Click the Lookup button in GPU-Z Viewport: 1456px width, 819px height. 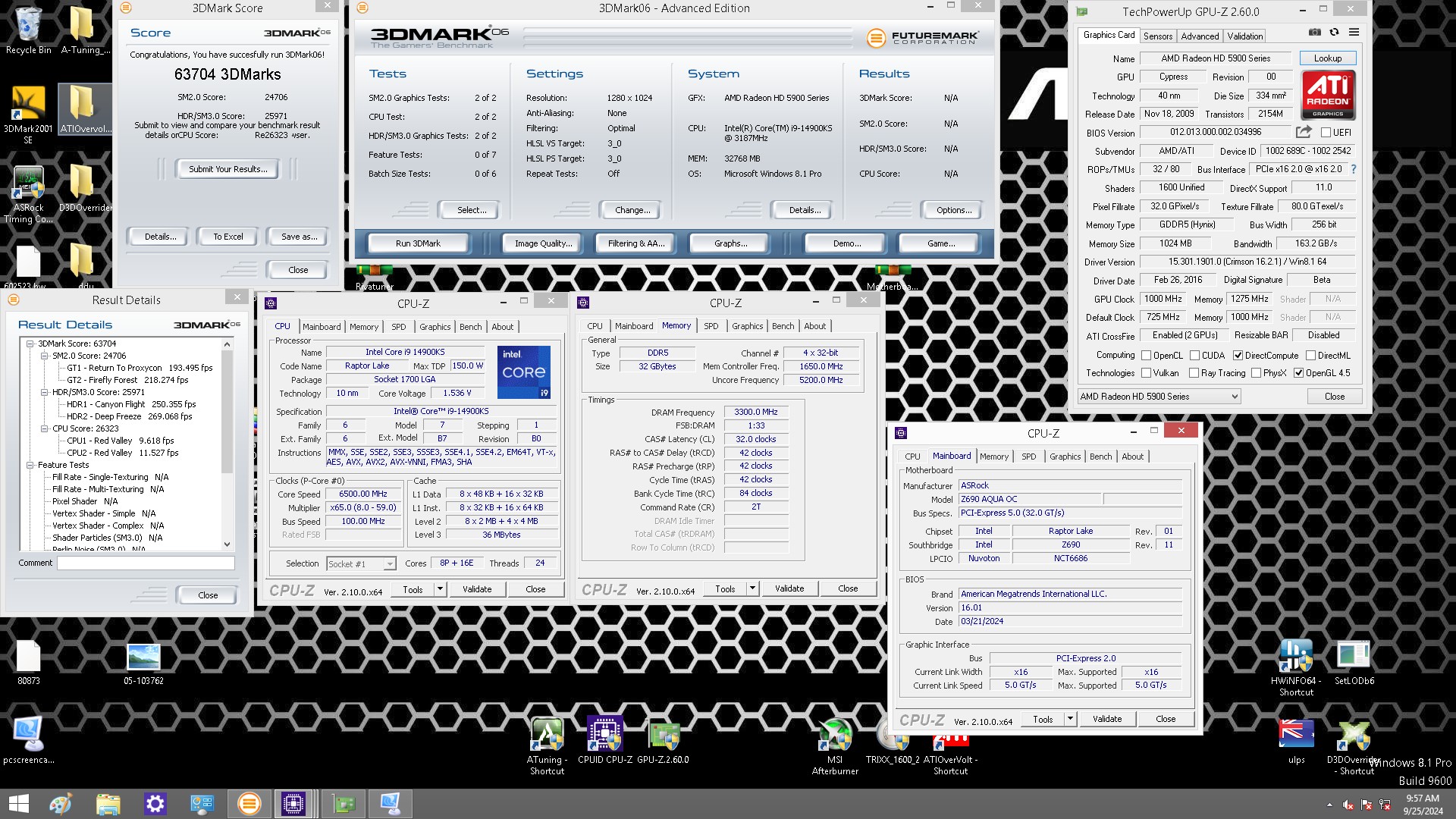[x=1327, y=58]
